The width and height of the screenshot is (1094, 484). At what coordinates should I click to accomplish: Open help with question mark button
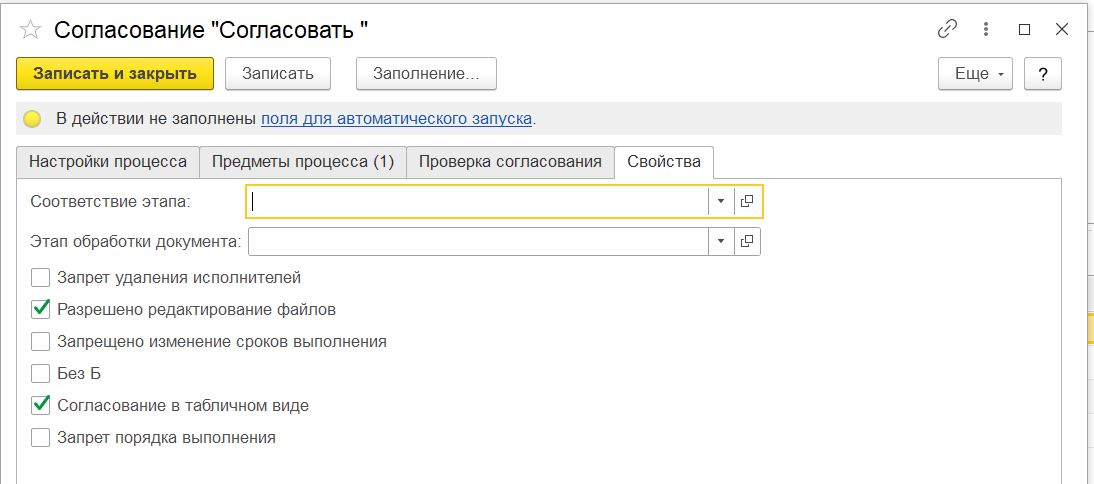[1042, 74]
